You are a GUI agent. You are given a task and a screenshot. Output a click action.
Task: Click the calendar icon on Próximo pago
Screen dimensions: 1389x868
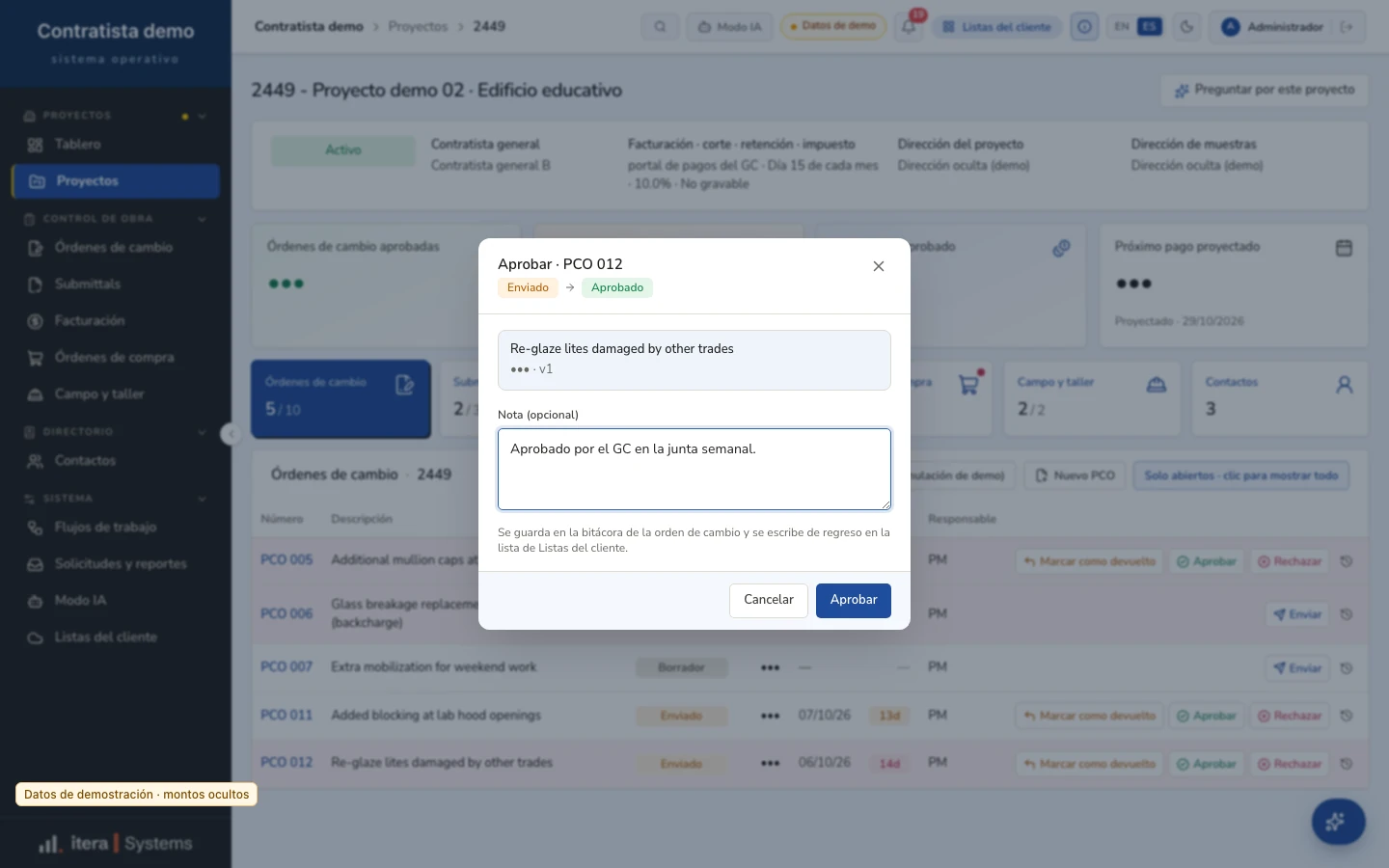(1344, 248)
